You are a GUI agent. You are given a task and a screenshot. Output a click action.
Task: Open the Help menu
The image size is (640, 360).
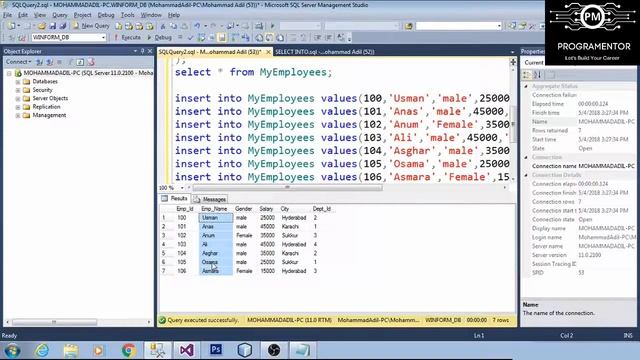(174, 15)
